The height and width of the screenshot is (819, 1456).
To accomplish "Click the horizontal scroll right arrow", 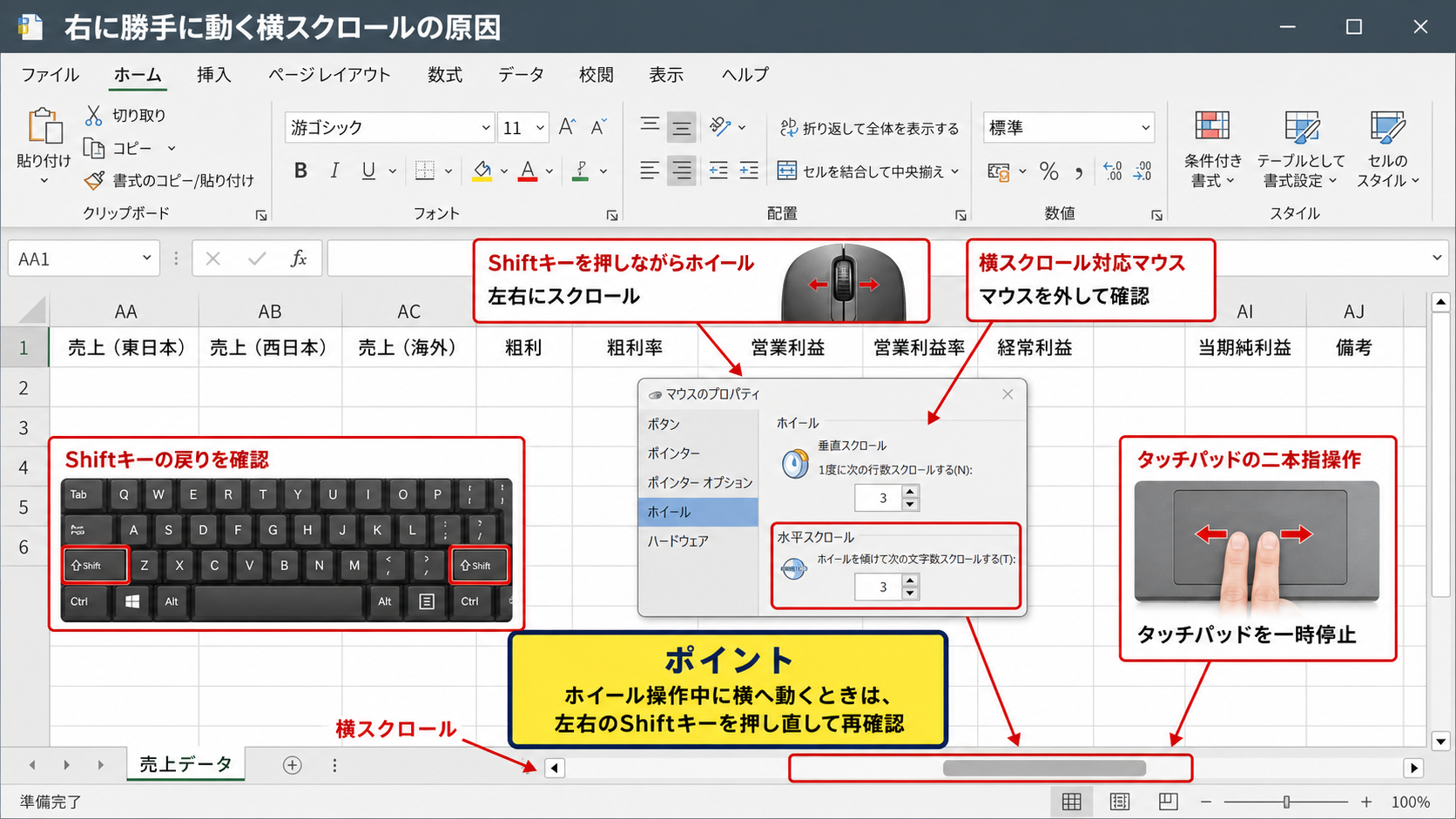I will coord(1413,768).
